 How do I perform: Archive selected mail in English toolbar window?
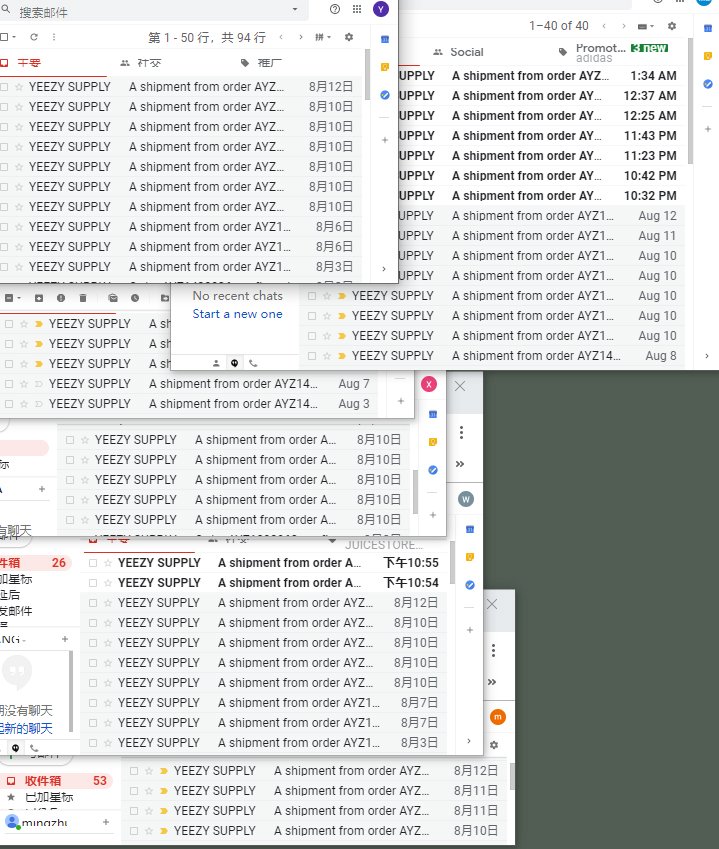click(x=39, y=298)
